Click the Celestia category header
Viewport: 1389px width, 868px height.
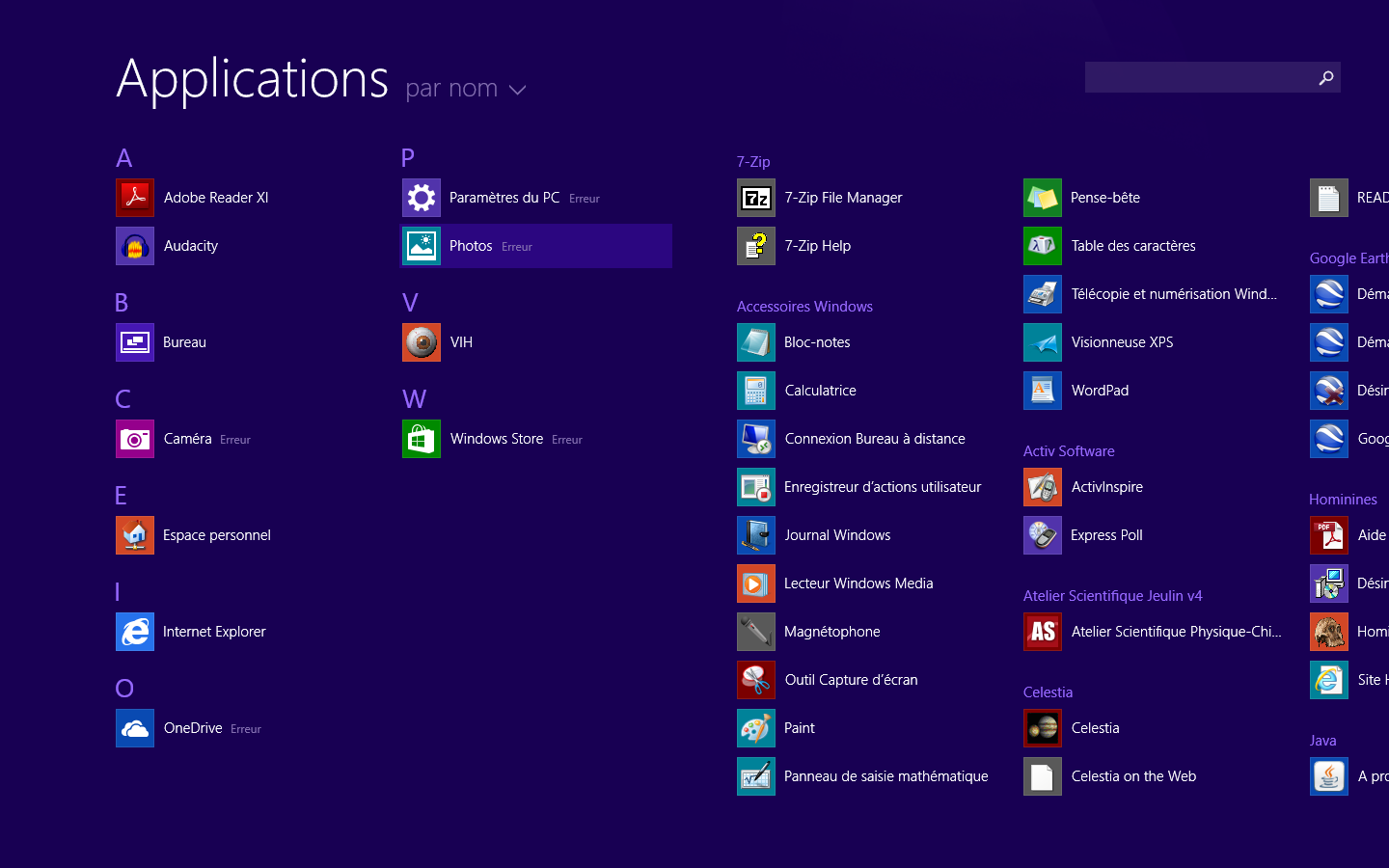pyautogui.click(x=1048, y=692)
